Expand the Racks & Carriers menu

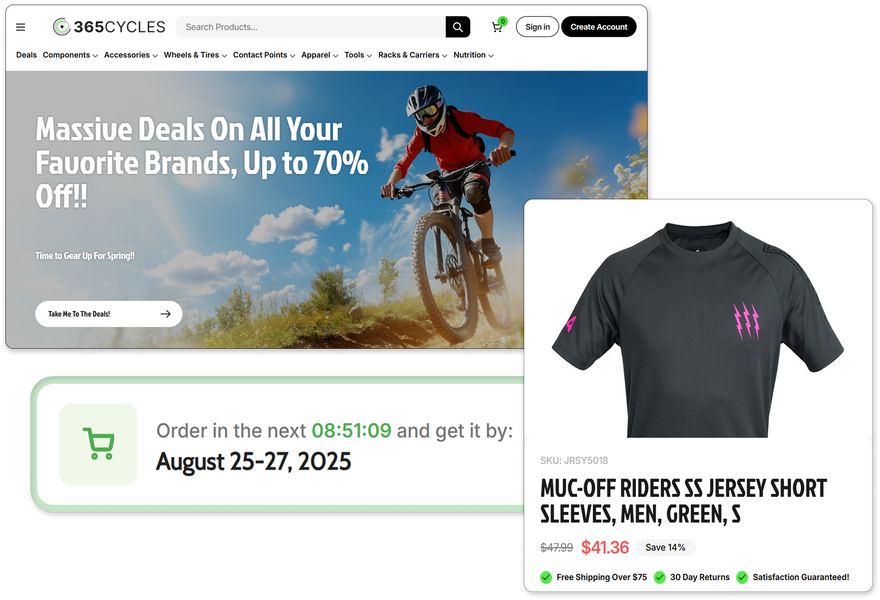[x=412, y=55]
